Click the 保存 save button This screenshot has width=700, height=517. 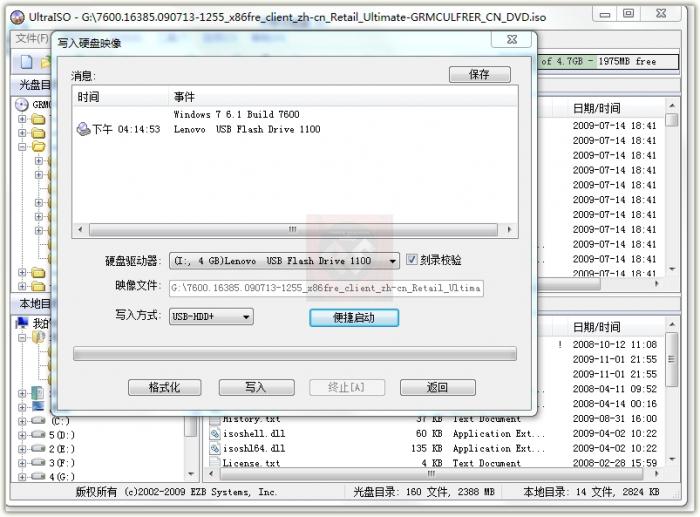[479, 74]
